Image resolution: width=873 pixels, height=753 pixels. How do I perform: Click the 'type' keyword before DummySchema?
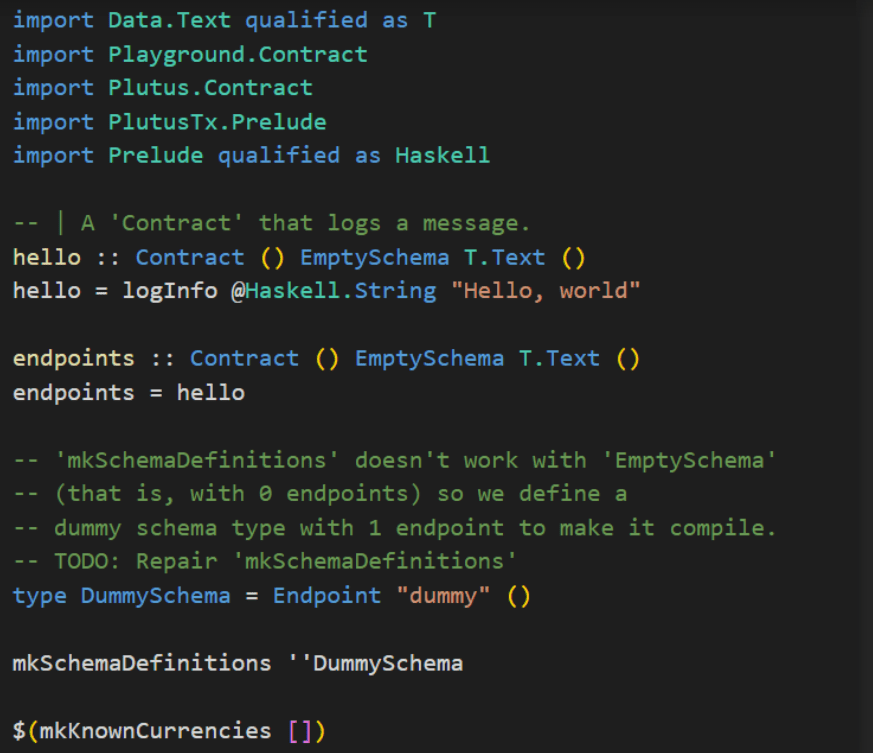click(x=40, y=596)
